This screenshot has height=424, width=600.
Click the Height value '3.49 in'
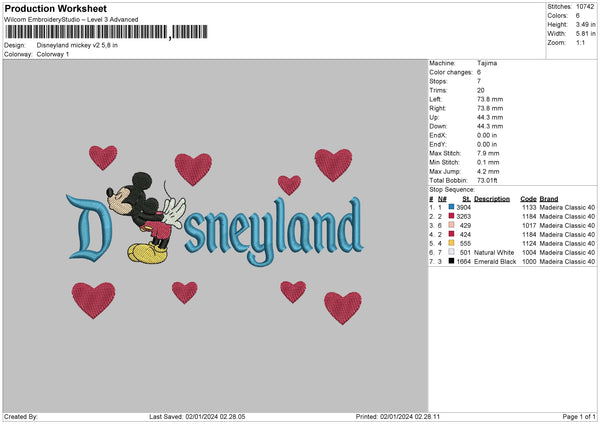585,24
